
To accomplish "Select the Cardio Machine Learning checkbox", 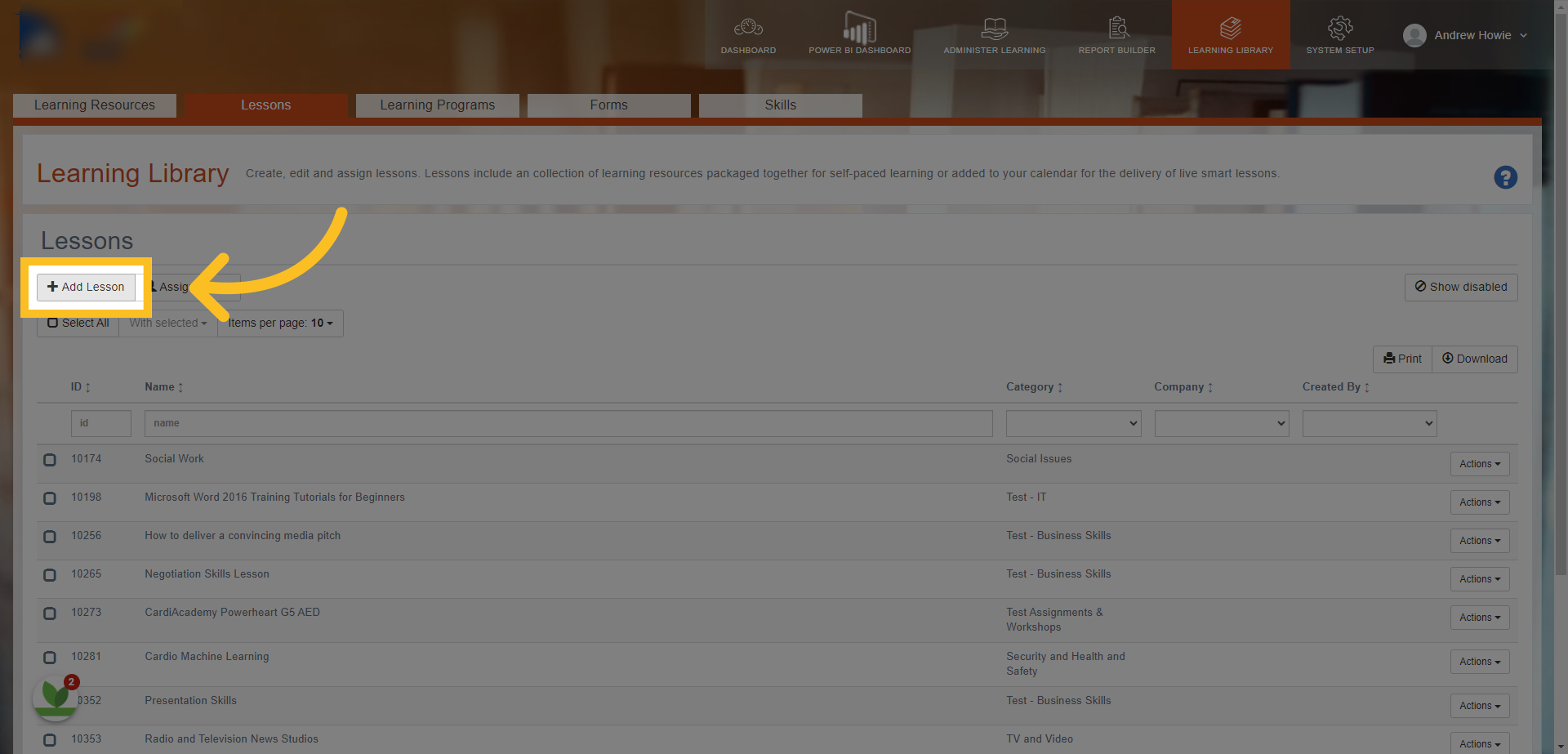I will tap(50, 658).
